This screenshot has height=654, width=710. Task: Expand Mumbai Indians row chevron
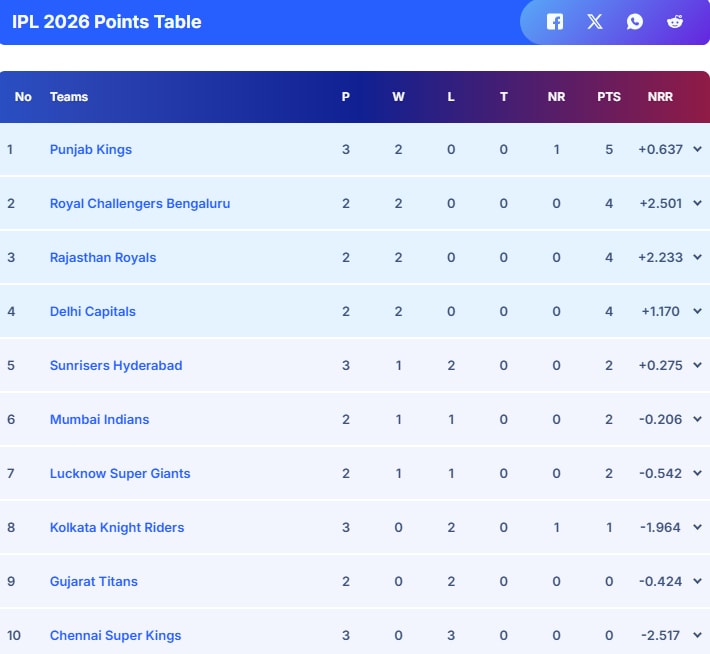coord(697,419)
